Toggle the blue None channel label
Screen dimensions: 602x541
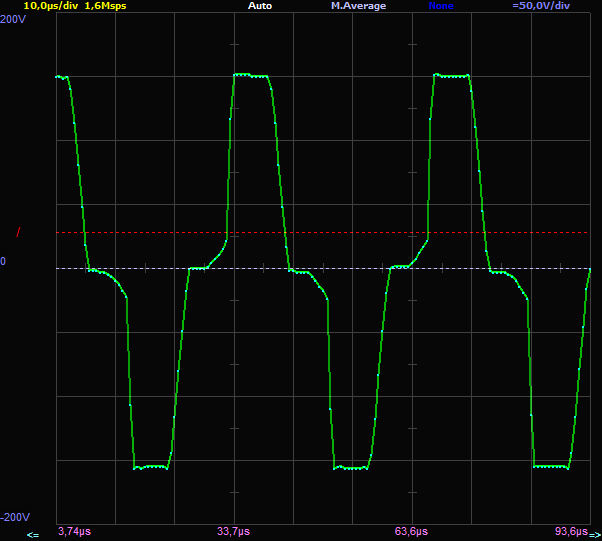point(442,6)
